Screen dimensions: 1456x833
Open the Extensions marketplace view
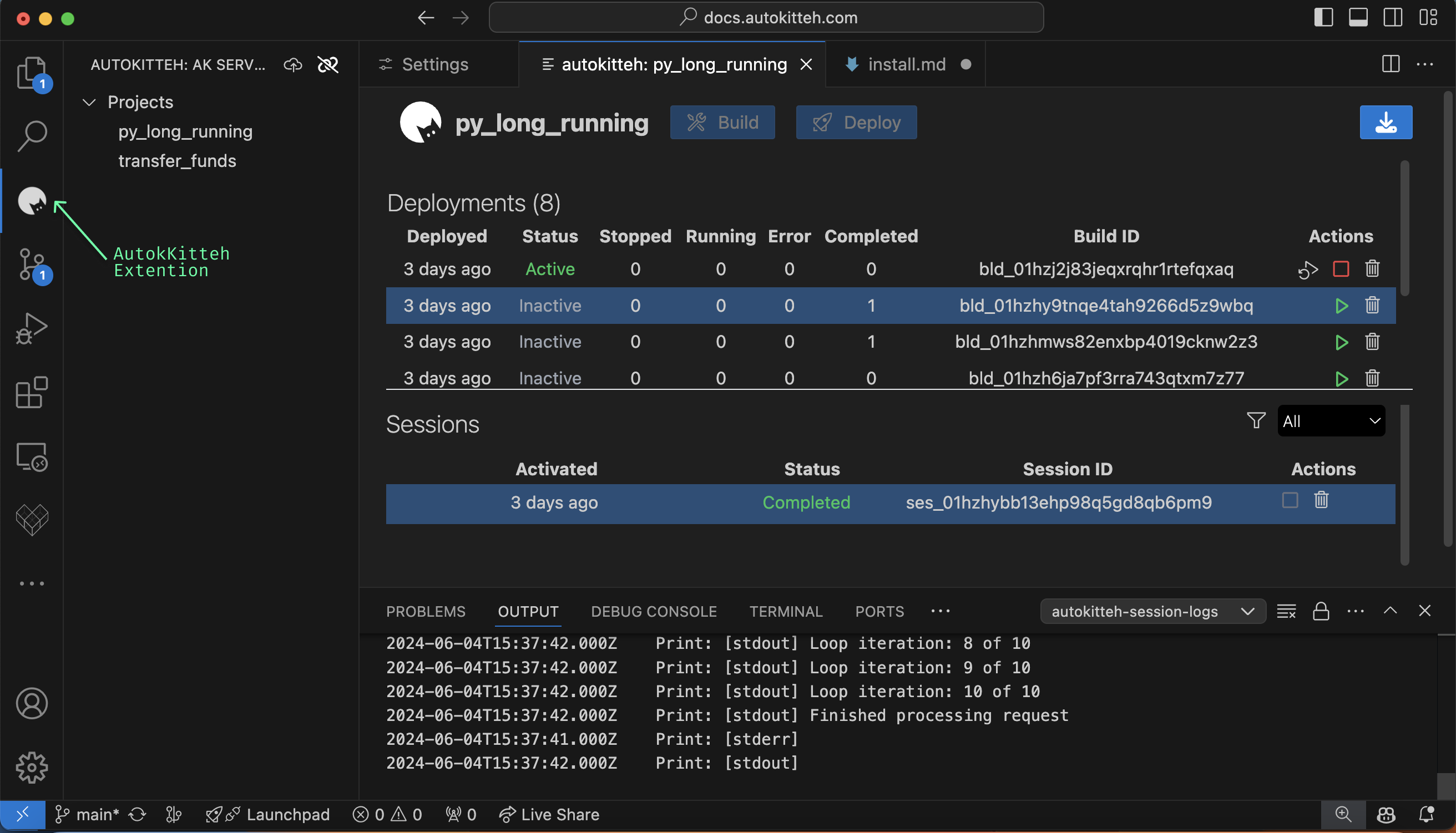[x=32, y=393]
